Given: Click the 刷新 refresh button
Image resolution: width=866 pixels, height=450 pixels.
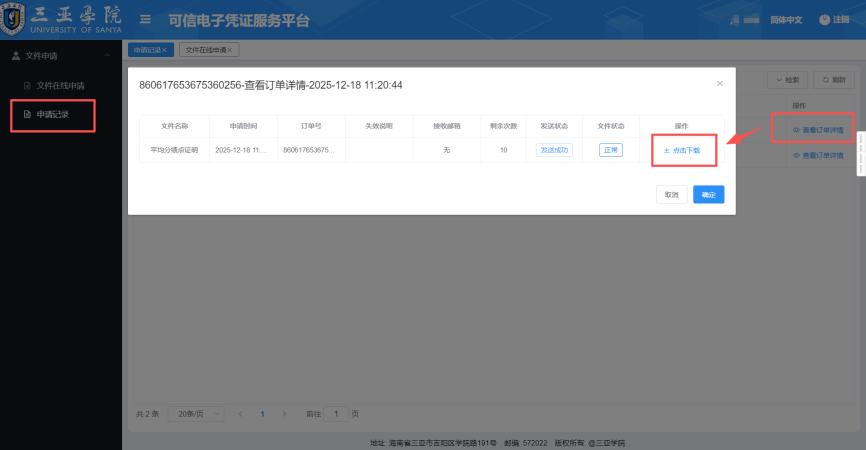Looking at the screenshot, I should pos(833,80).
